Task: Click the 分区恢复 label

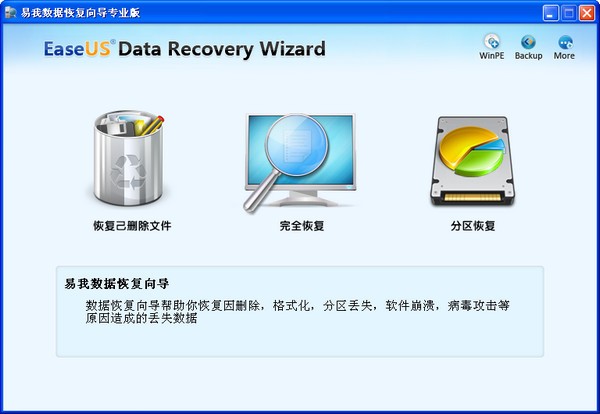Action: pyautogui.click(x=473, y=226)
